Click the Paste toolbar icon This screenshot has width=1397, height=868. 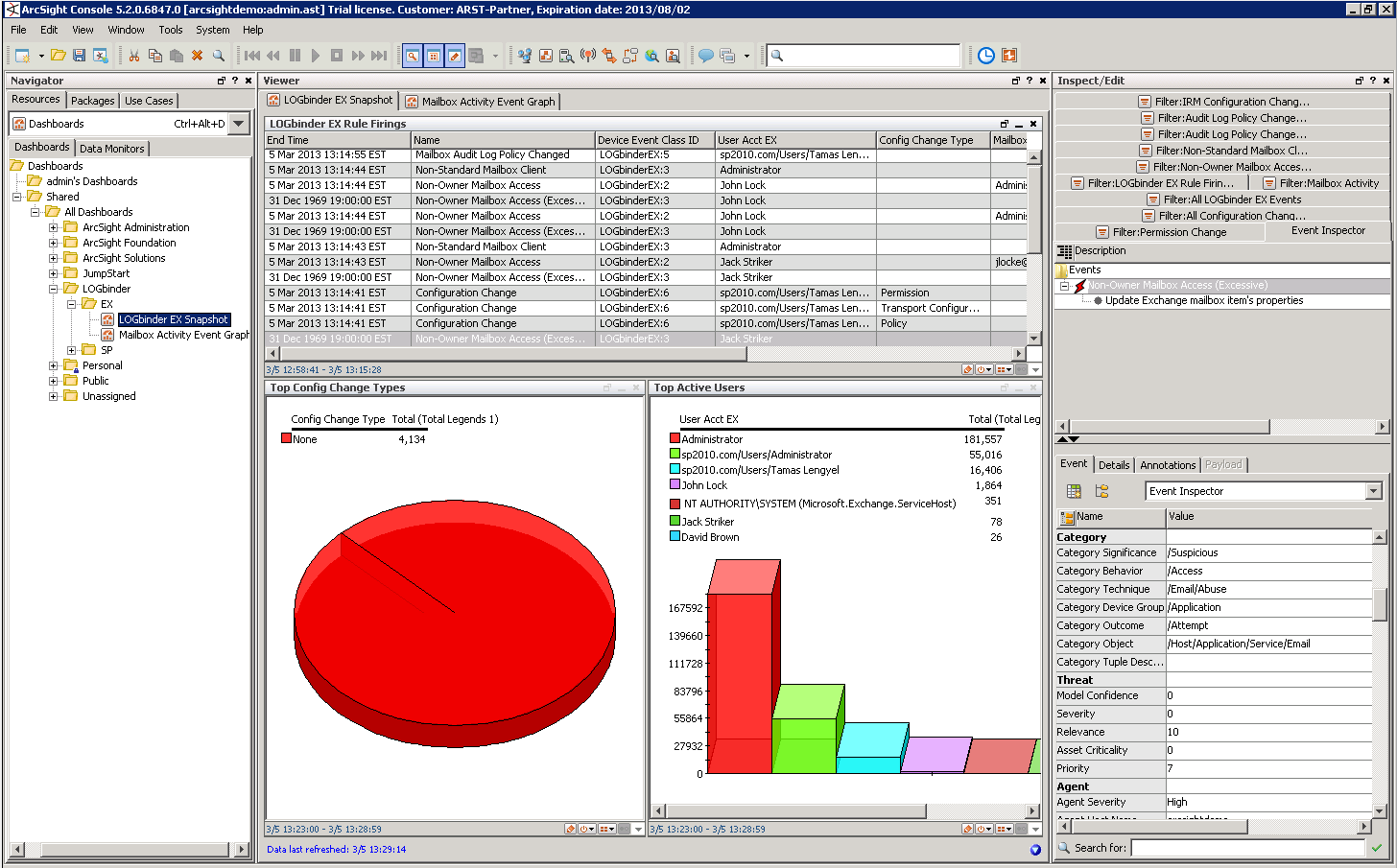(x=178, y=56)
